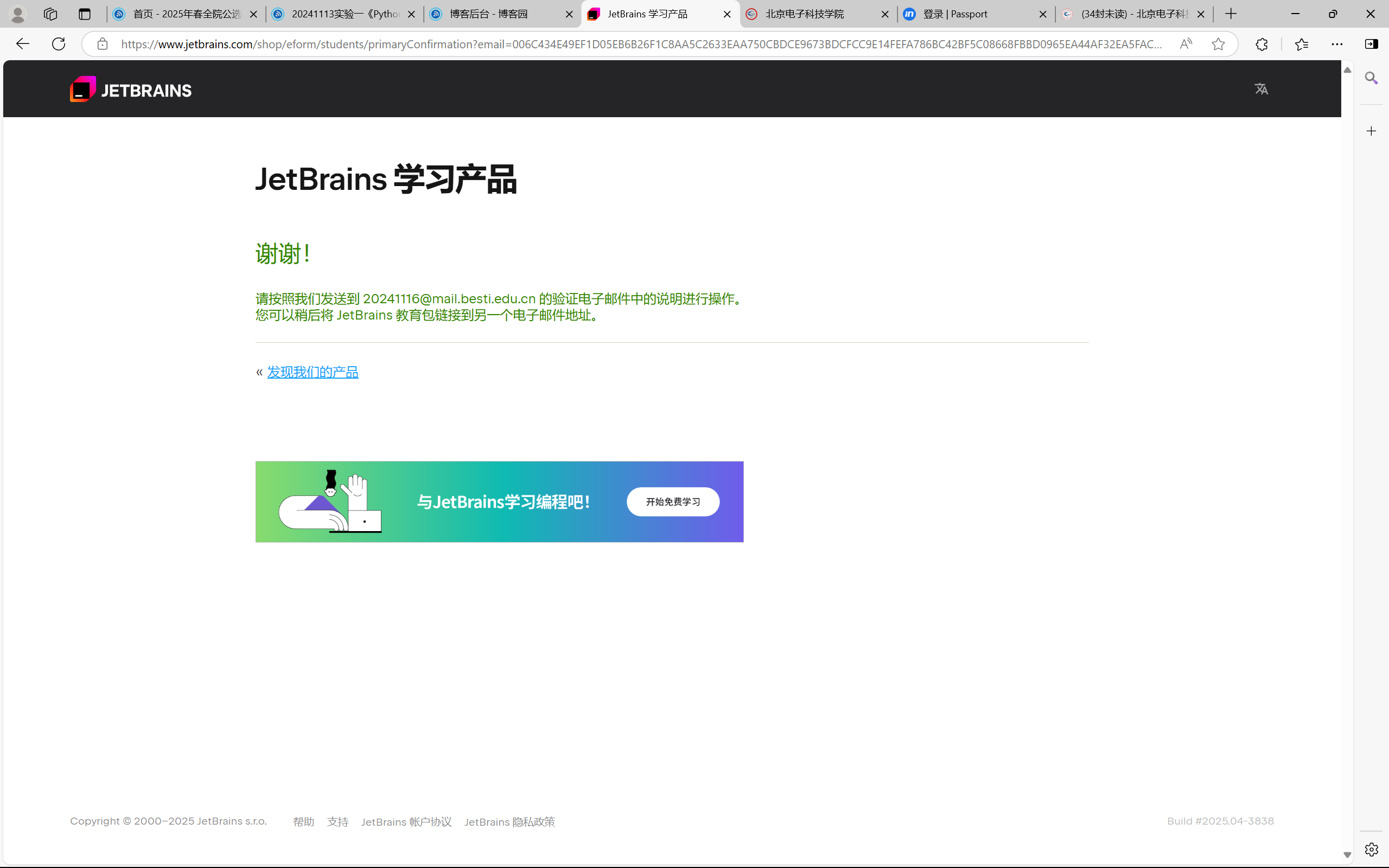The height and width of the screenshot is (868, 1389).
Task: Open the sidebar search magnifier icon
Action: (x=1371, y=78)
